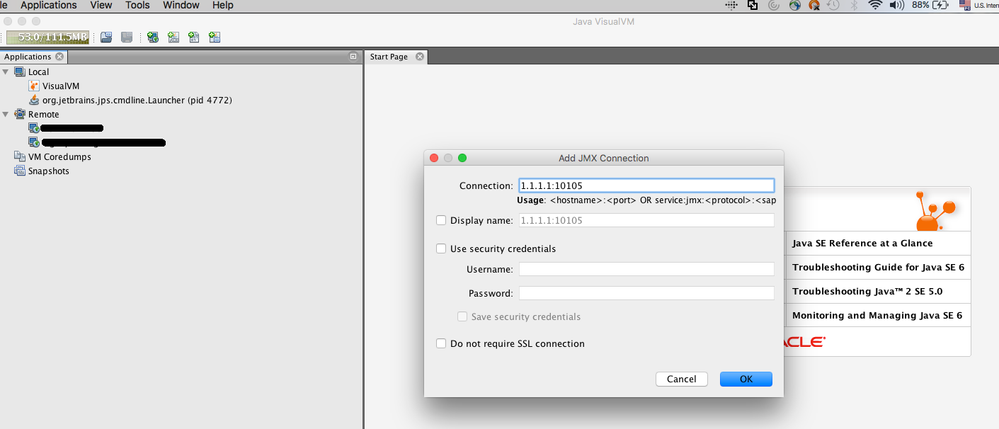Click the Remote hosts network icon
This screenshot has height=429, width=999.
(20, 114)
